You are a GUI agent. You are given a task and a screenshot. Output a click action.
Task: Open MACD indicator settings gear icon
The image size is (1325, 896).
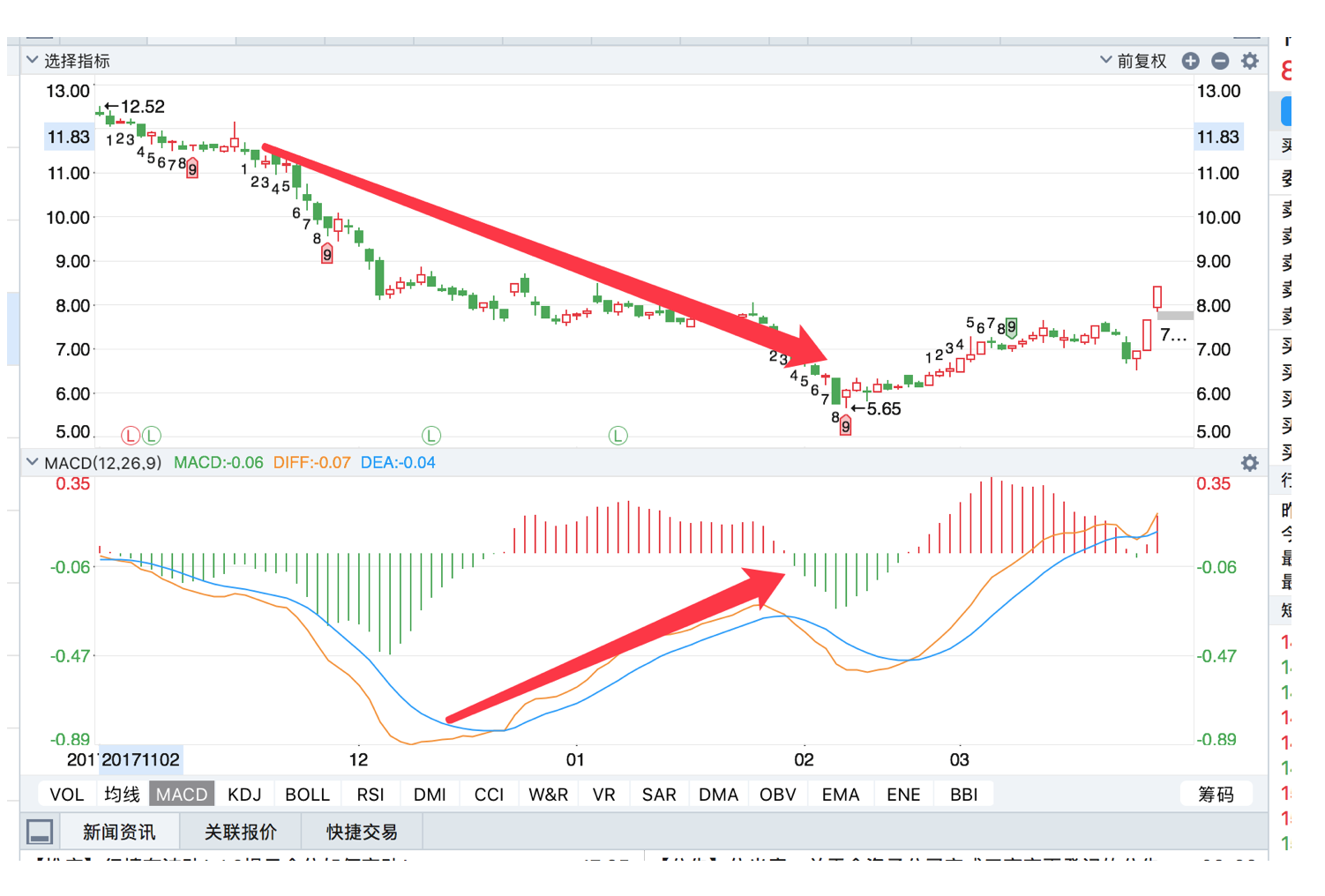tap(1250, 462)
